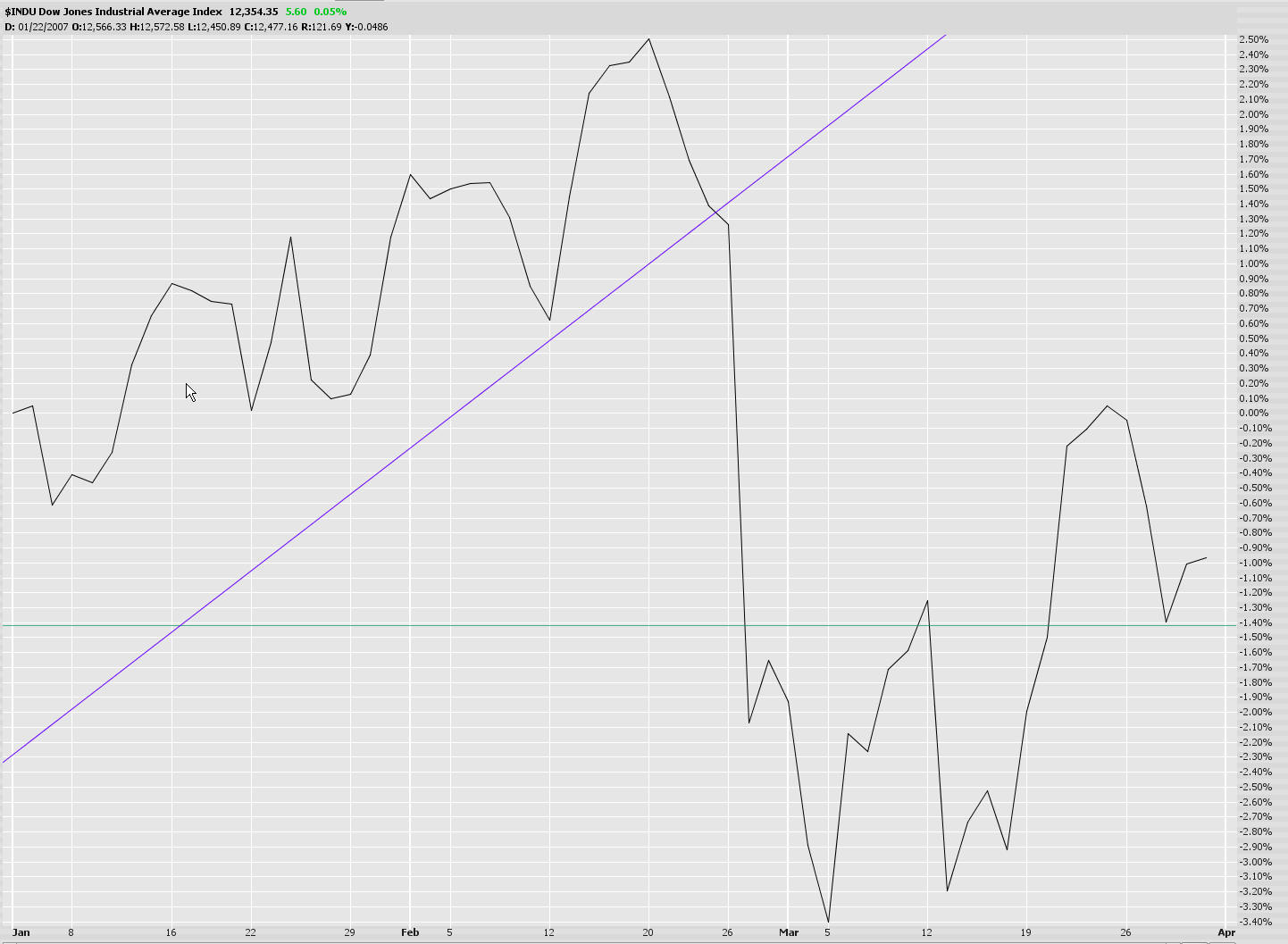Screen dimensions: 1288x944
Task: Click the 1.00% label on price axis
Action: [x=1254, y=263]
